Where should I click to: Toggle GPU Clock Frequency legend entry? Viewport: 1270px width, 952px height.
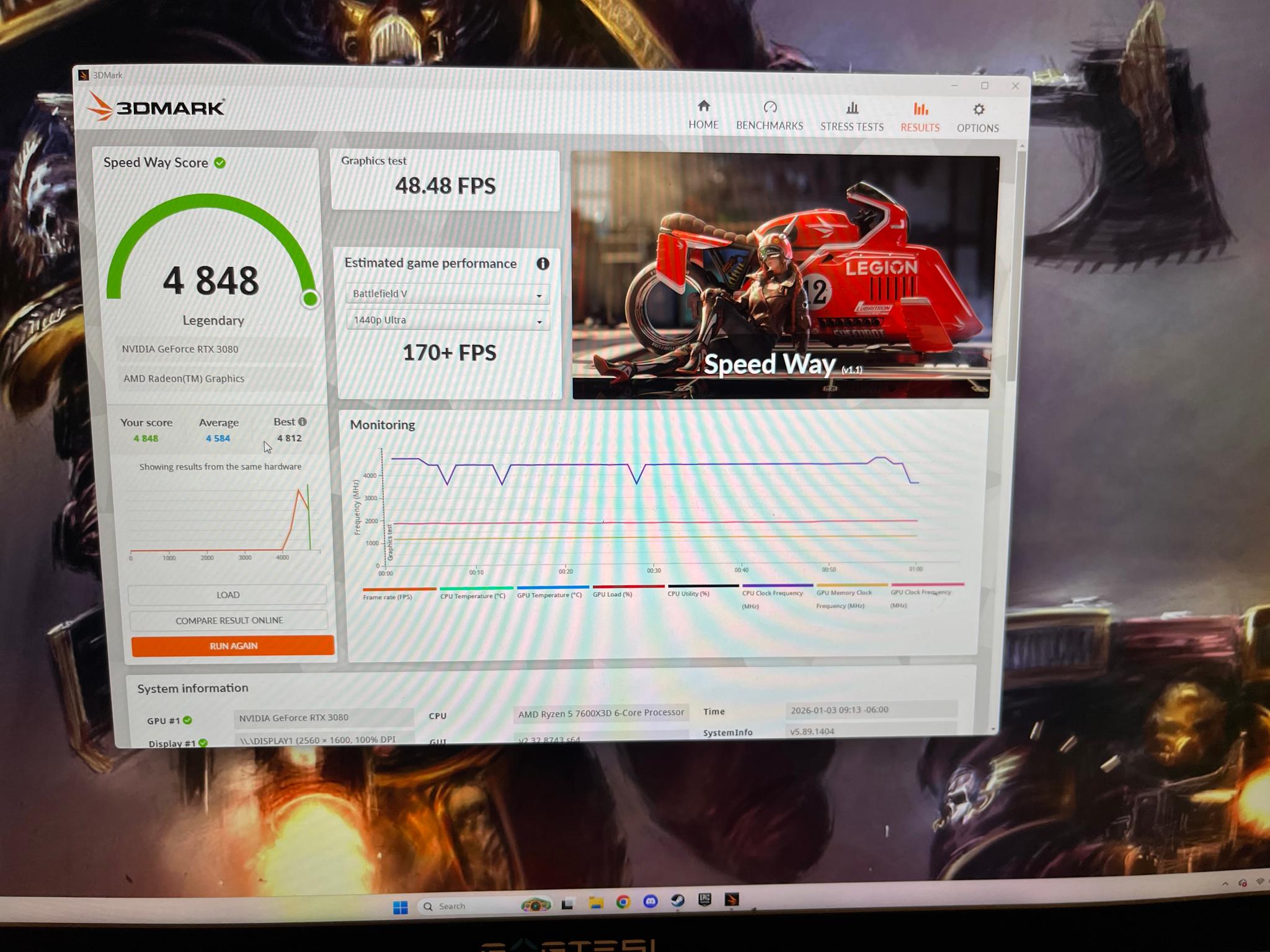(x=926, y=595)
